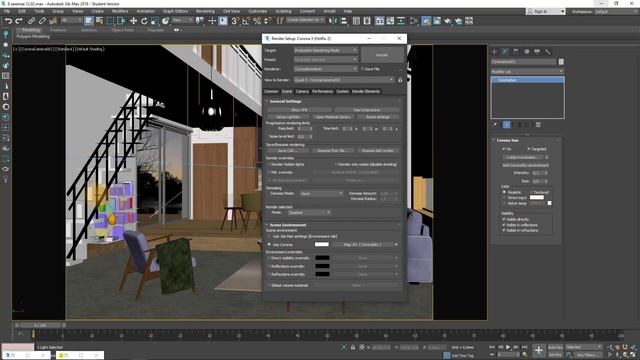Select Use 3ds Max settings radio option

point(269,236)
